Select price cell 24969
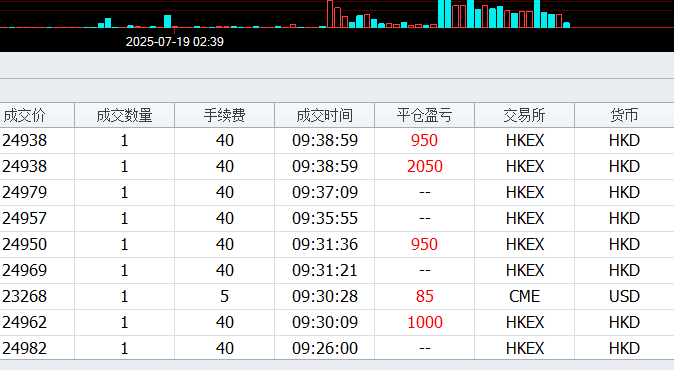The height and width of the screenshot is (370, 674). coord(25,270)
